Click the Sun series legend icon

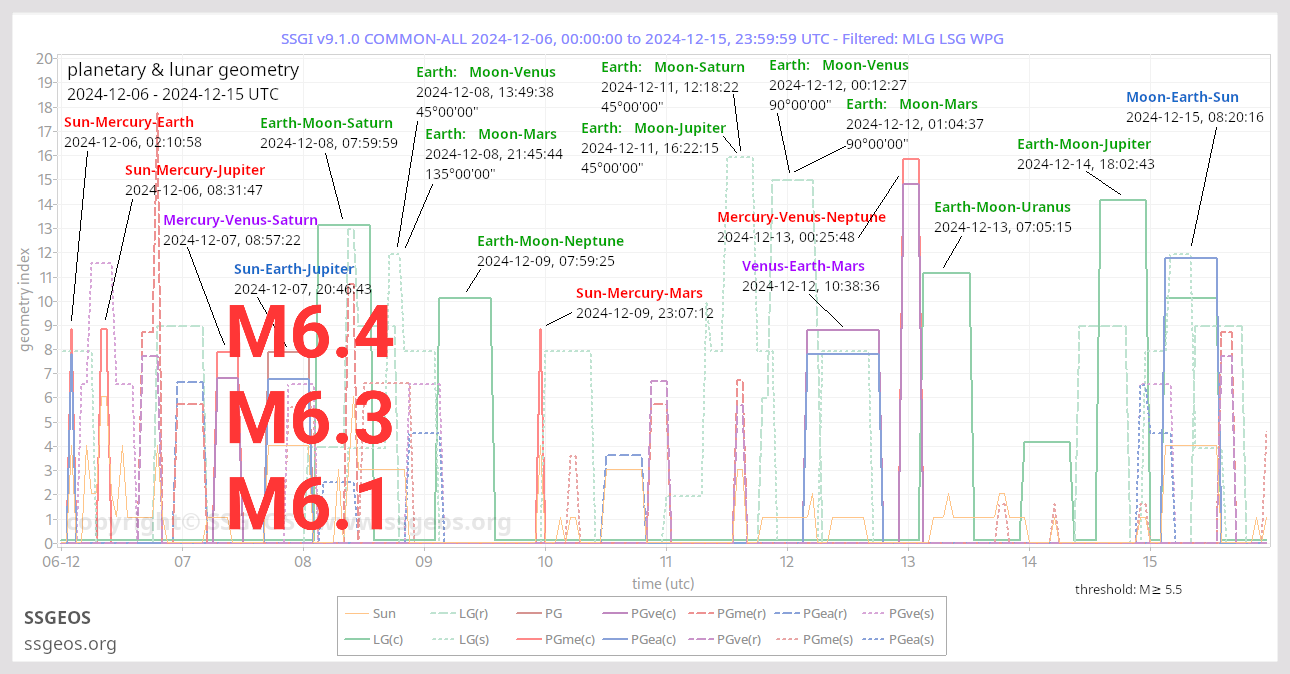point(356,613)
